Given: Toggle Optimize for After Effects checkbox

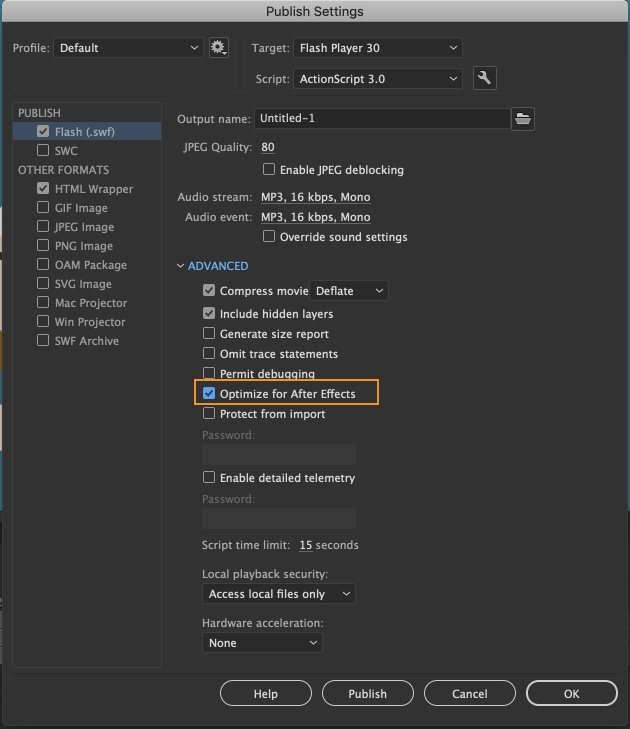Looking at the screenshot, I should click(210, 394).
